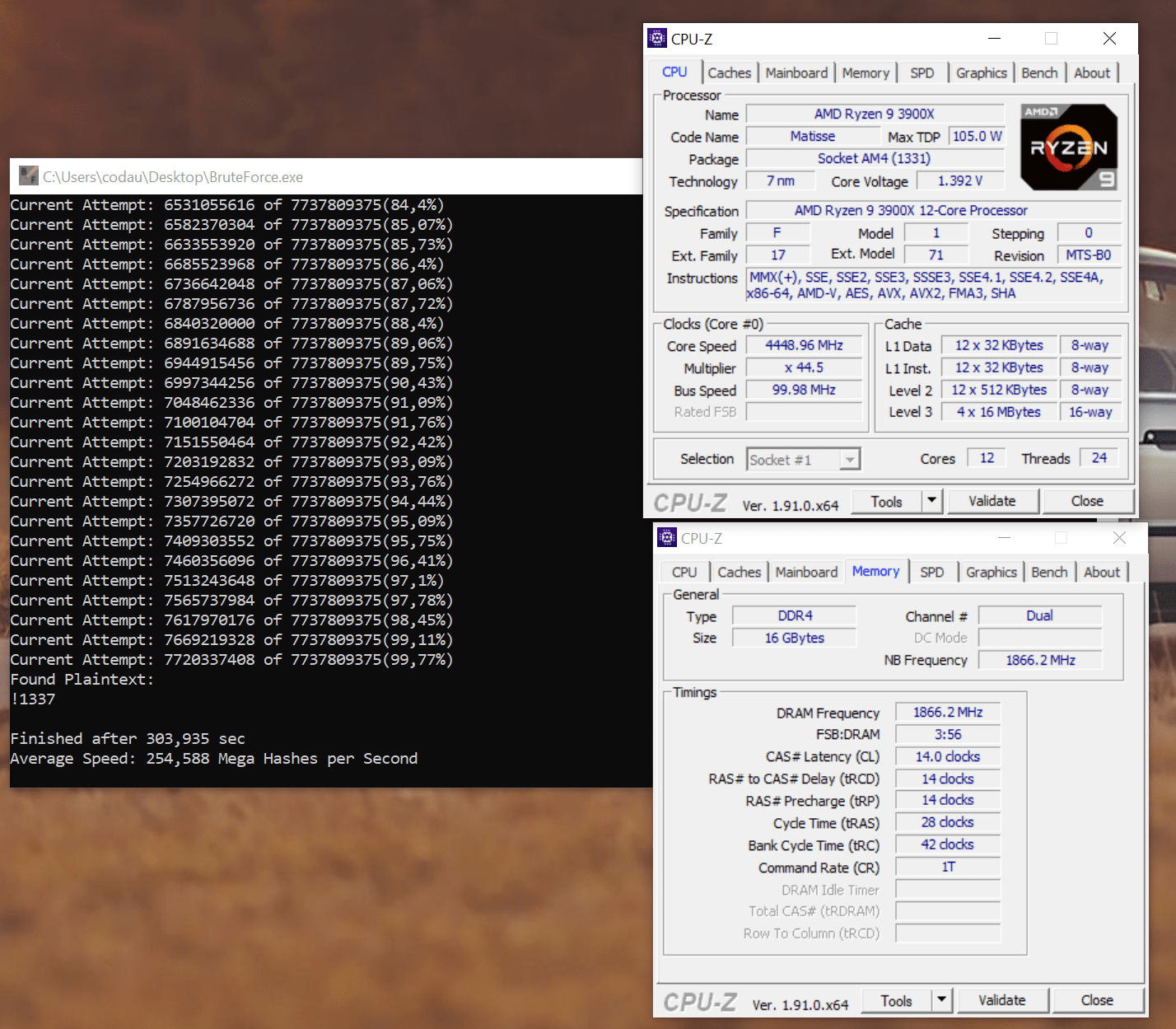1176x1029 pixels.
Task: Minimize the top CPU-Z window
Action: pos(994,38)
